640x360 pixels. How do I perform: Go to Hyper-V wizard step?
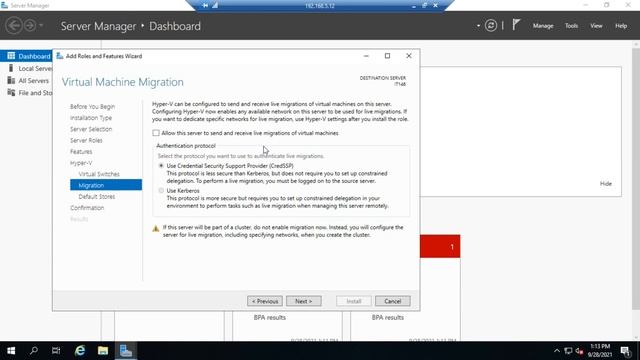tap(81, 163)
